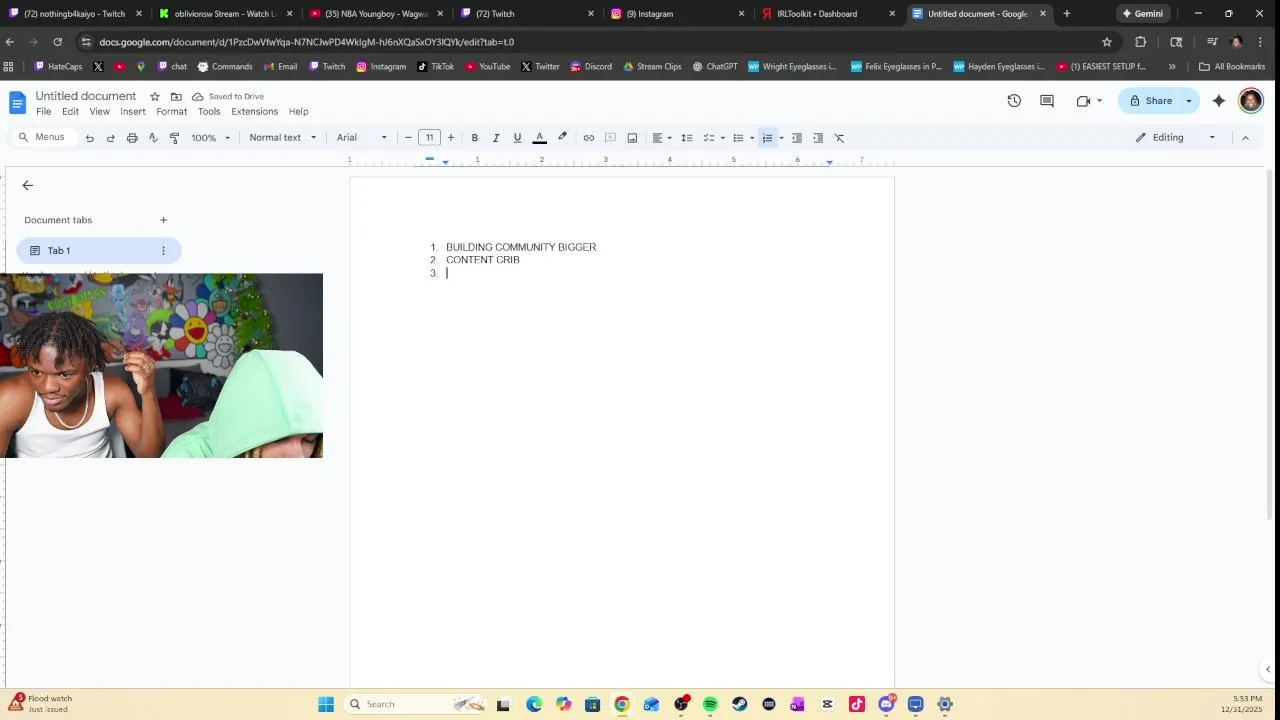
Task: Add a comment via toolbar
Action: tap(610, 138)
